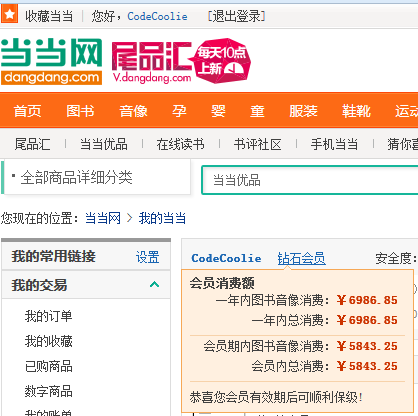Click the search box showing 当当优品
The image size is (418, 416).
310,180
